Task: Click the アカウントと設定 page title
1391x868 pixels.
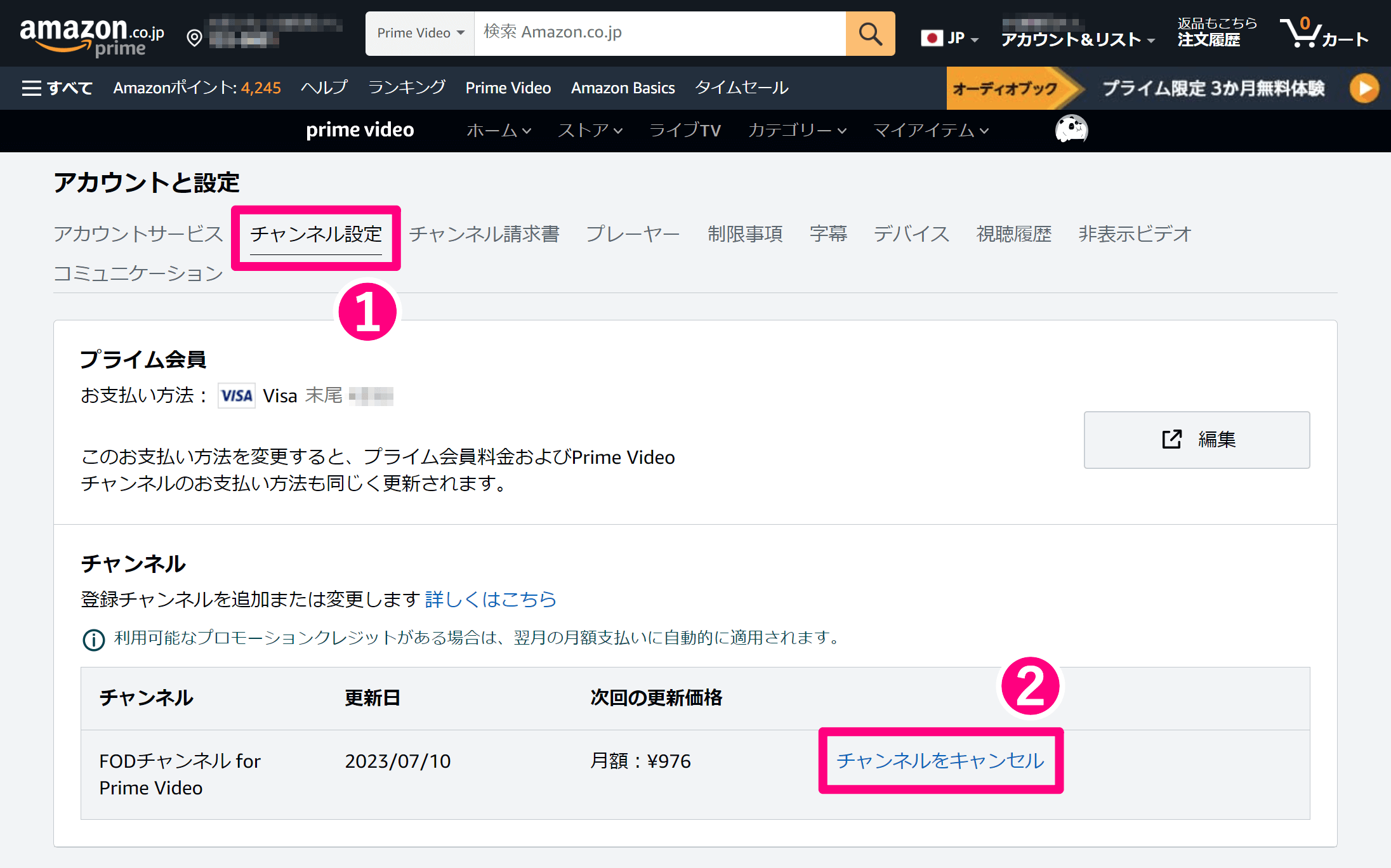Action: [x=147, y=183]
